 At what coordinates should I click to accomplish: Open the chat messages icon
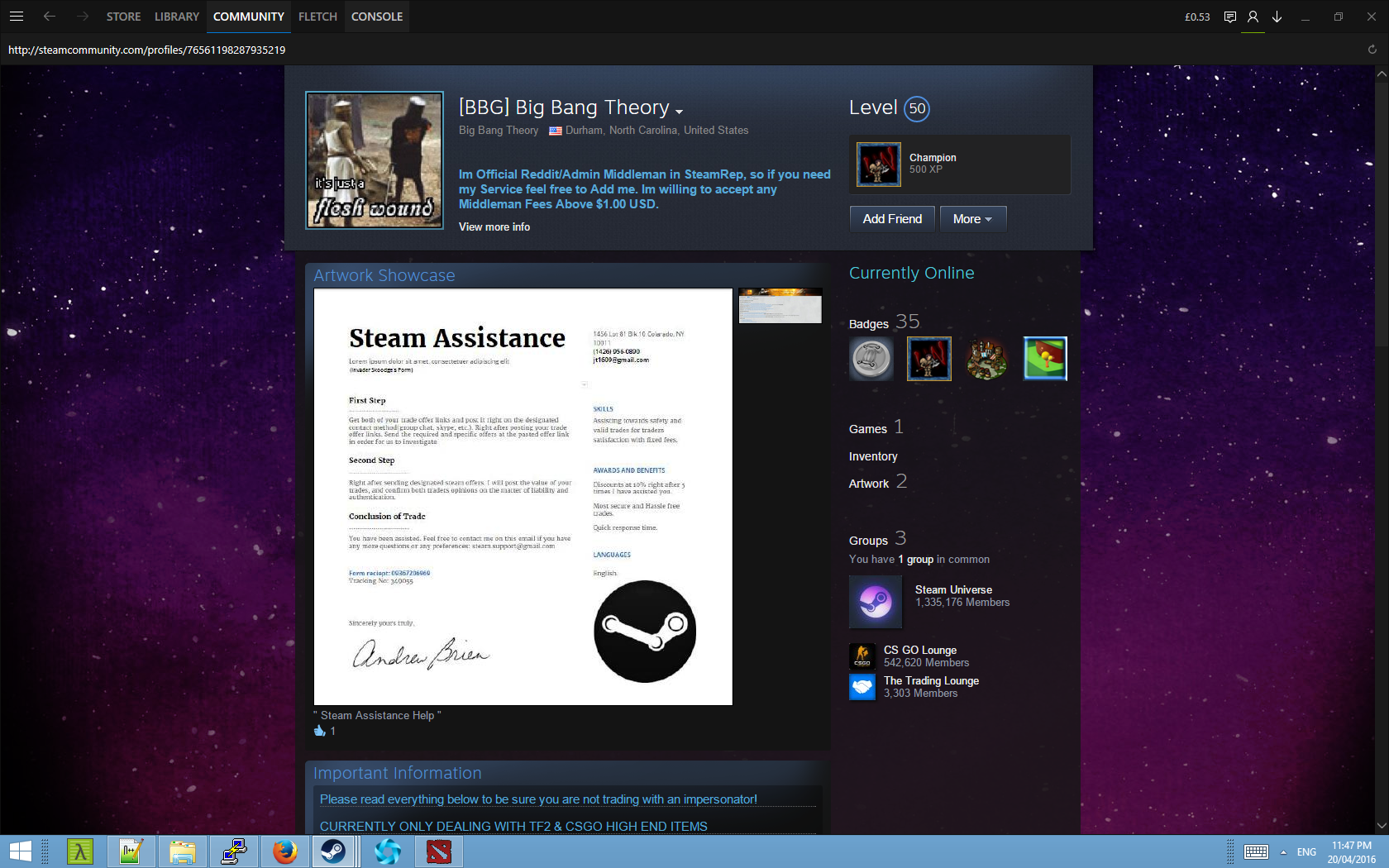(x=1229, y=17)
